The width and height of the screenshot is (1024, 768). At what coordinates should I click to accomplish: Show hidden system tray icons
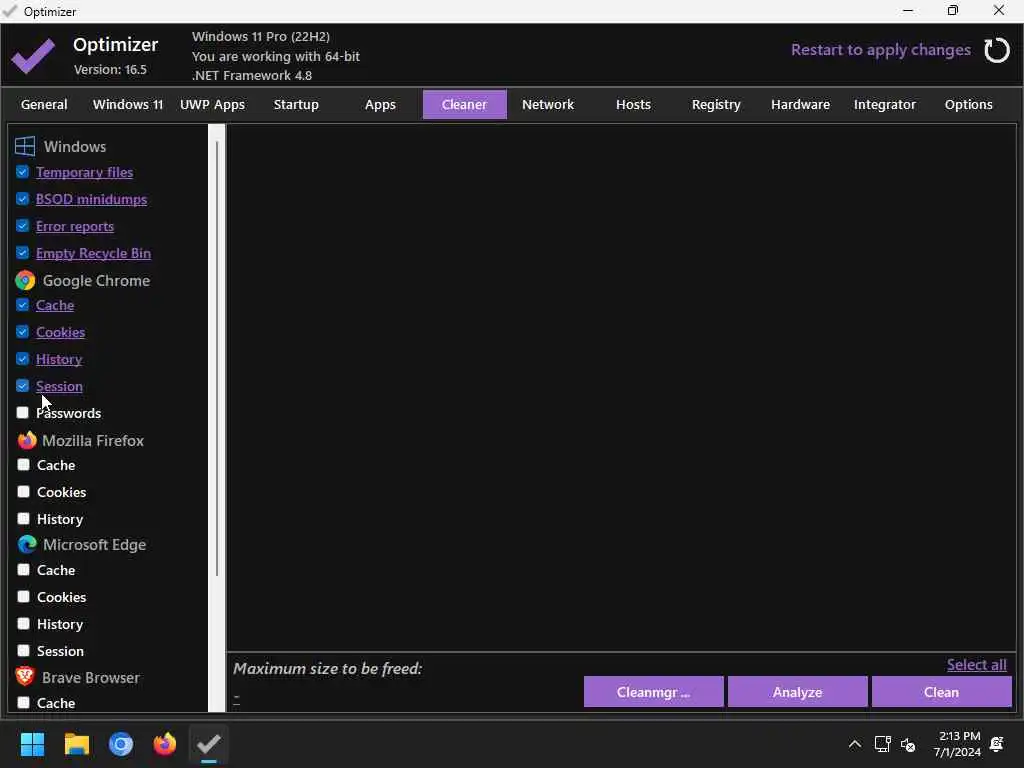tap(854, 744)
